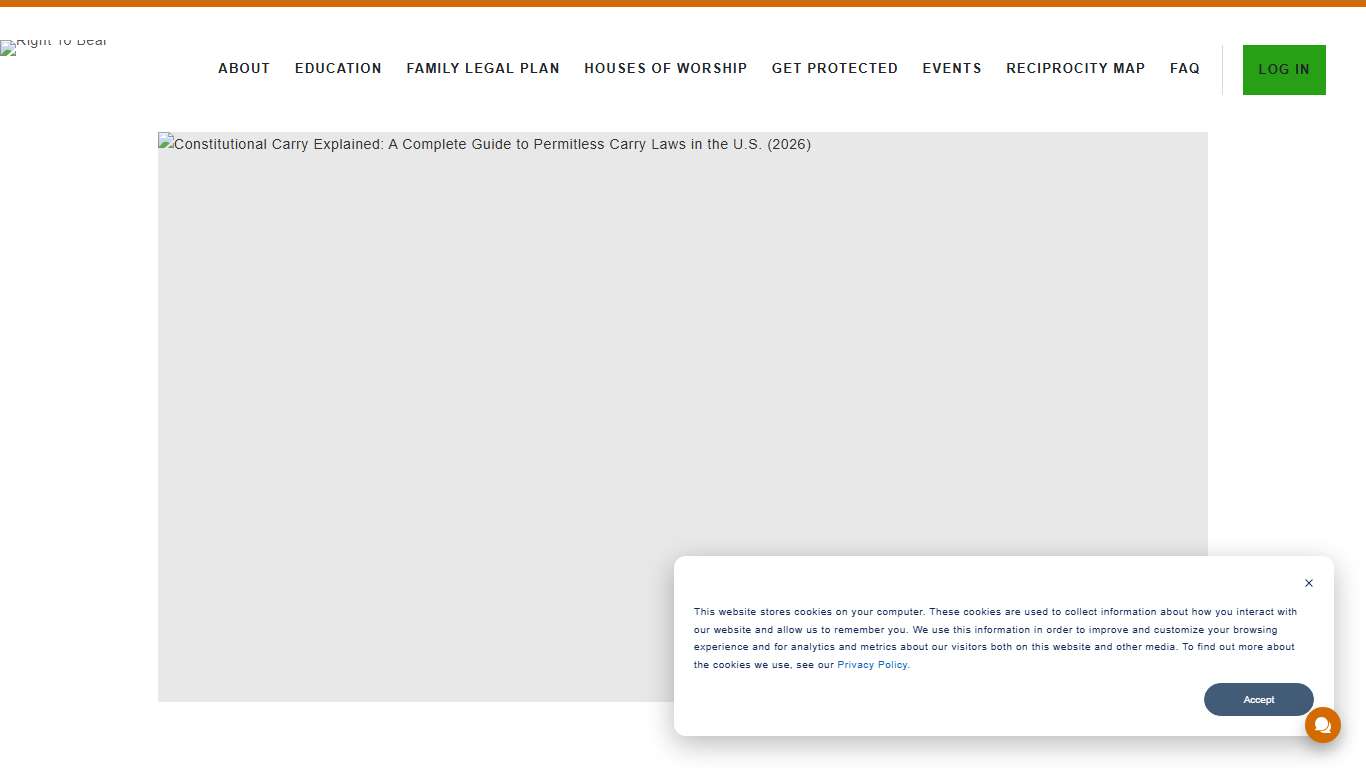The width and height of the screenshot is (1366, 768).
Task: Click the orange bar at page top
Action: point(683,3)
